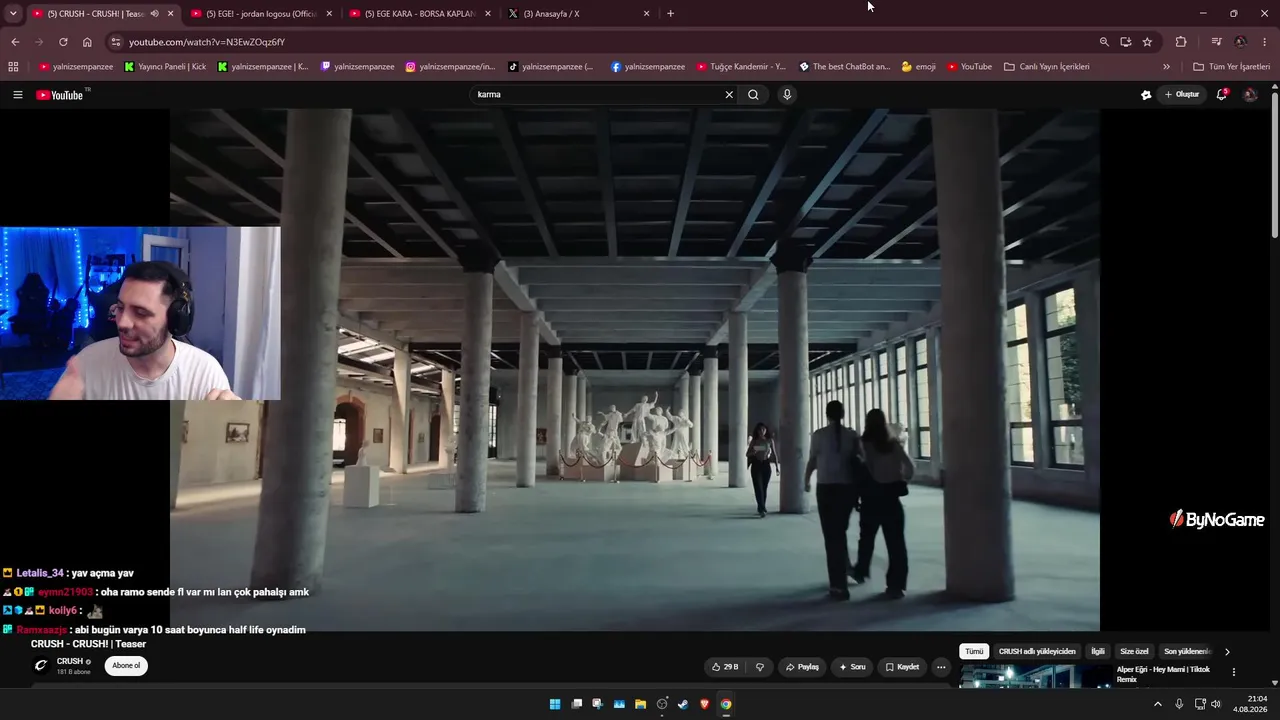The width and height of the screenshot is (1280, 720).
Task: Click the Soru ask button
Action: [x=852, y=667]
